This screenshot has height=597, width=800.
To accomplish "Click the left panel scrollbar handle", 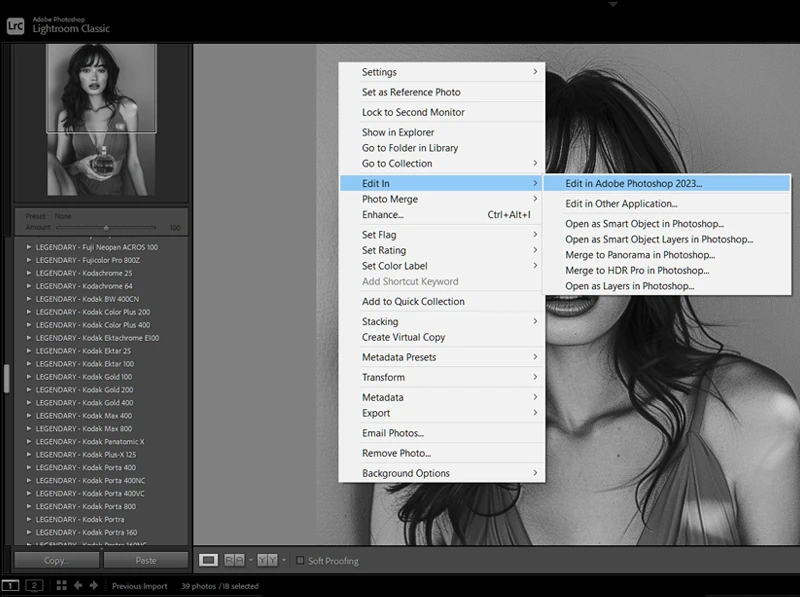I will point(7,378).
